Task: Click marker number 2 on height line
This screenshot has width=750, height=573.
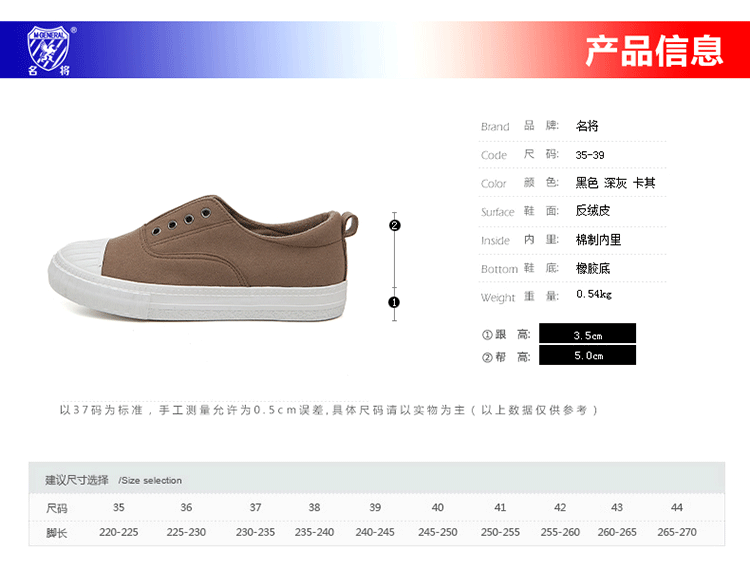Action: (395, 225)
